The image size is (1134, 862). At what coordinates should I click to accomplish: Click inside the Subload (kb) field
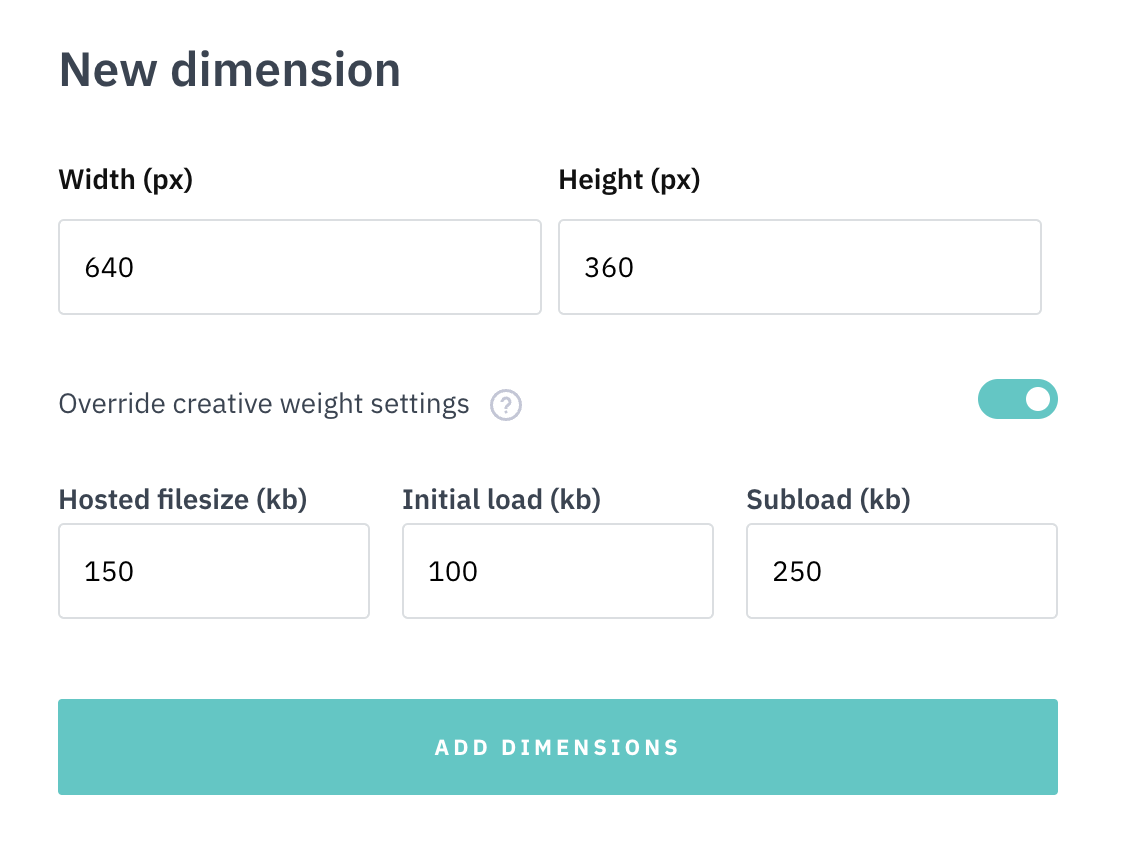click(901, 571)
